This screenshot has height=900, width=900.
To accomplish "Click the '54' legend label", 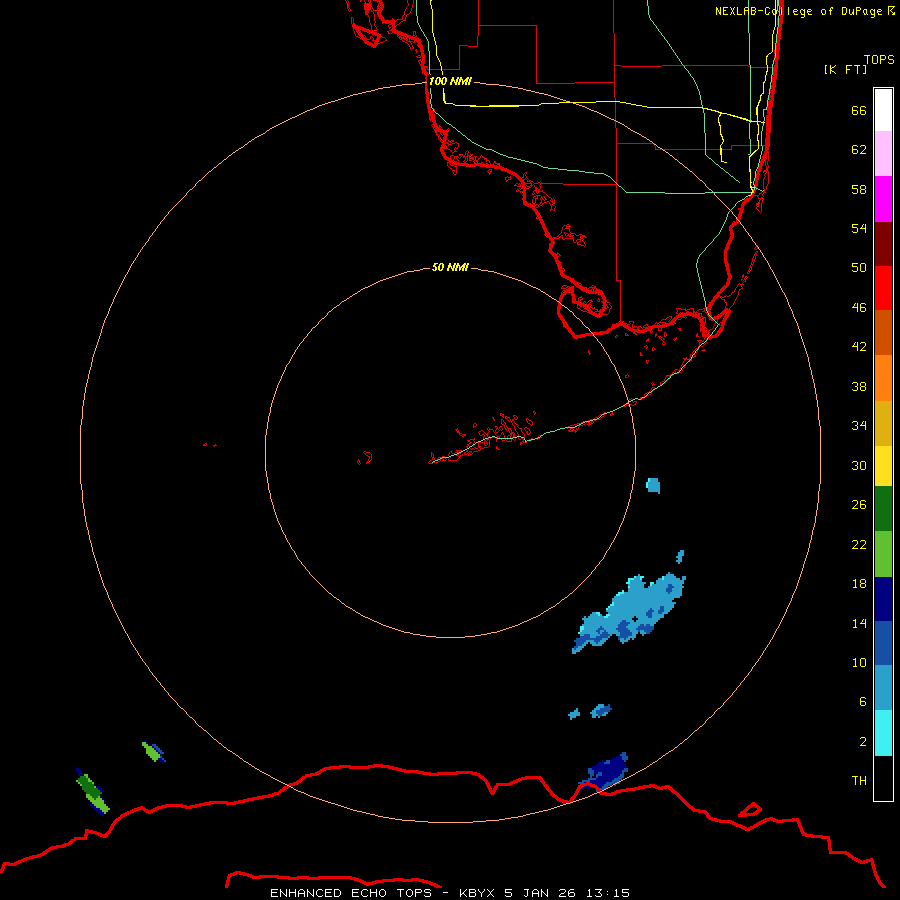I will click(859, 228).
